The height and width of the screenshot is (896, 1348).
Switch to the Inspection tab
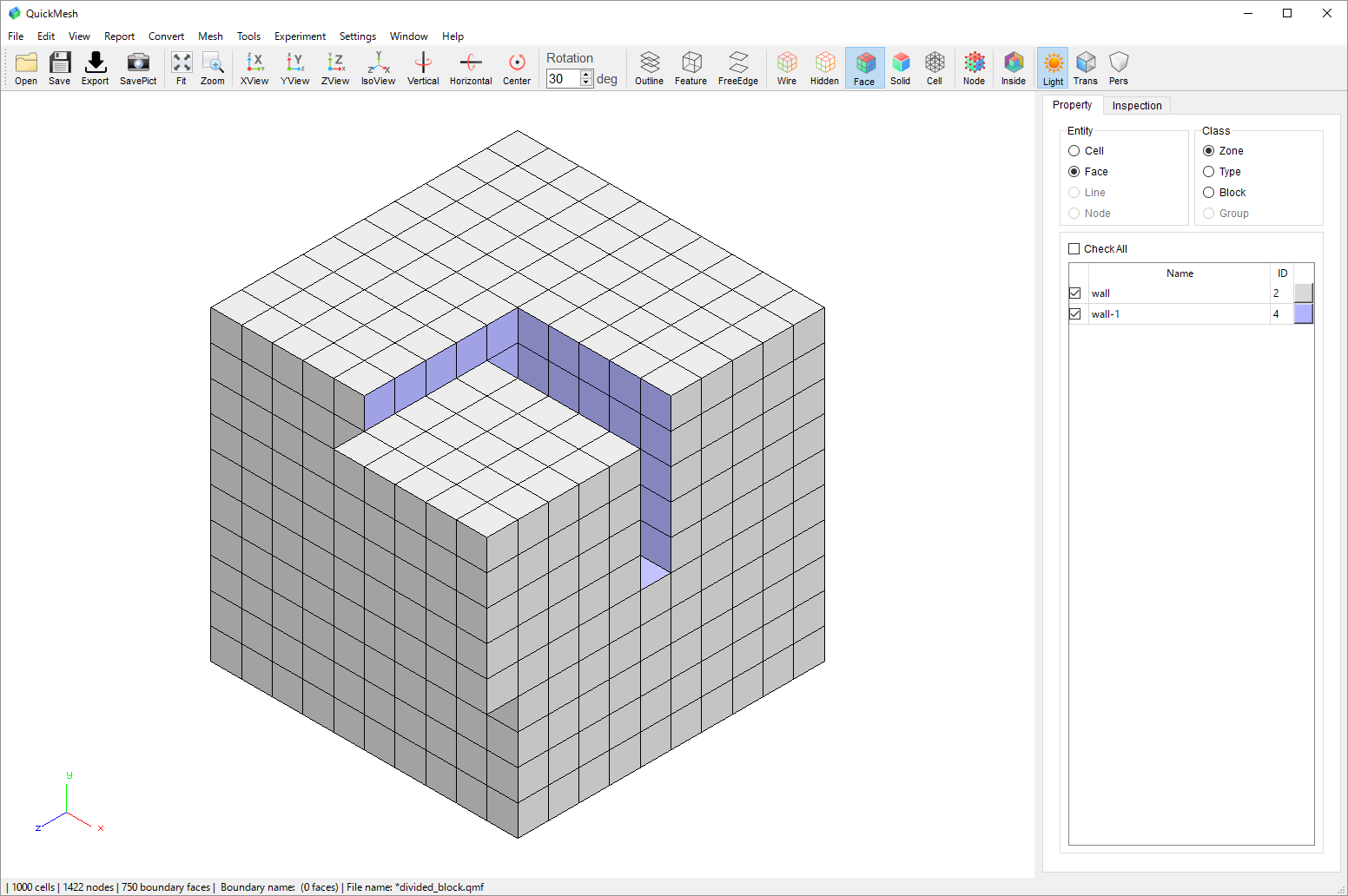click(1137, 106)
